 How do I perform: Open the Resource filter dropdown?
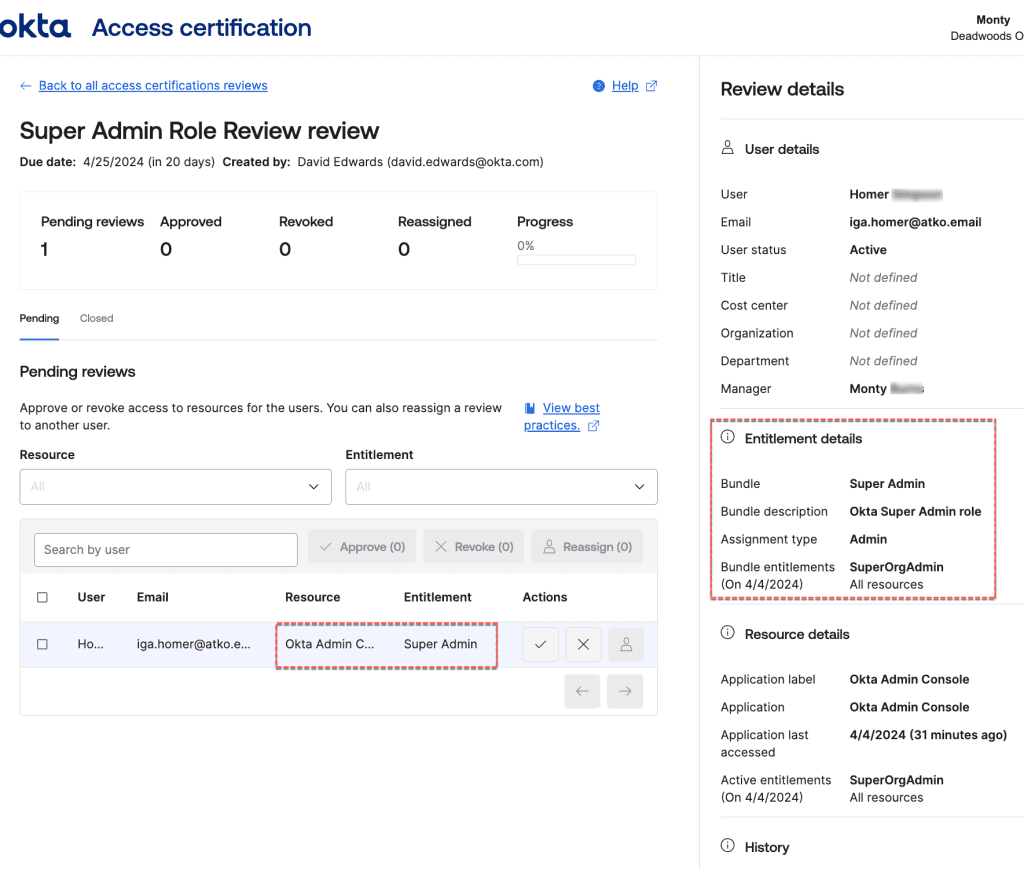click(175, 487)
